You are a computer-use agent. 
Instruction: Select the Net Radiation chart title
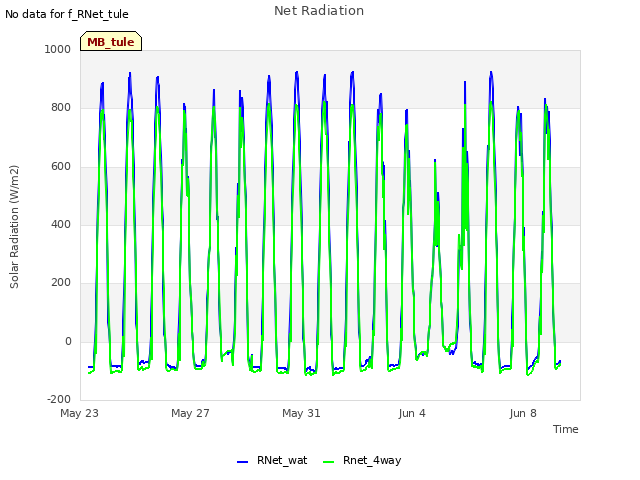[319, 11]
